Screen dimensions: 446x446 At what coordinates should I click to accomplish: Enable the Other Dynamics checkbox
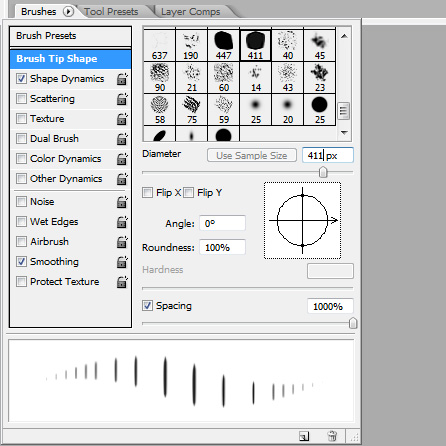pyautogui.click(x=21, y=179)
